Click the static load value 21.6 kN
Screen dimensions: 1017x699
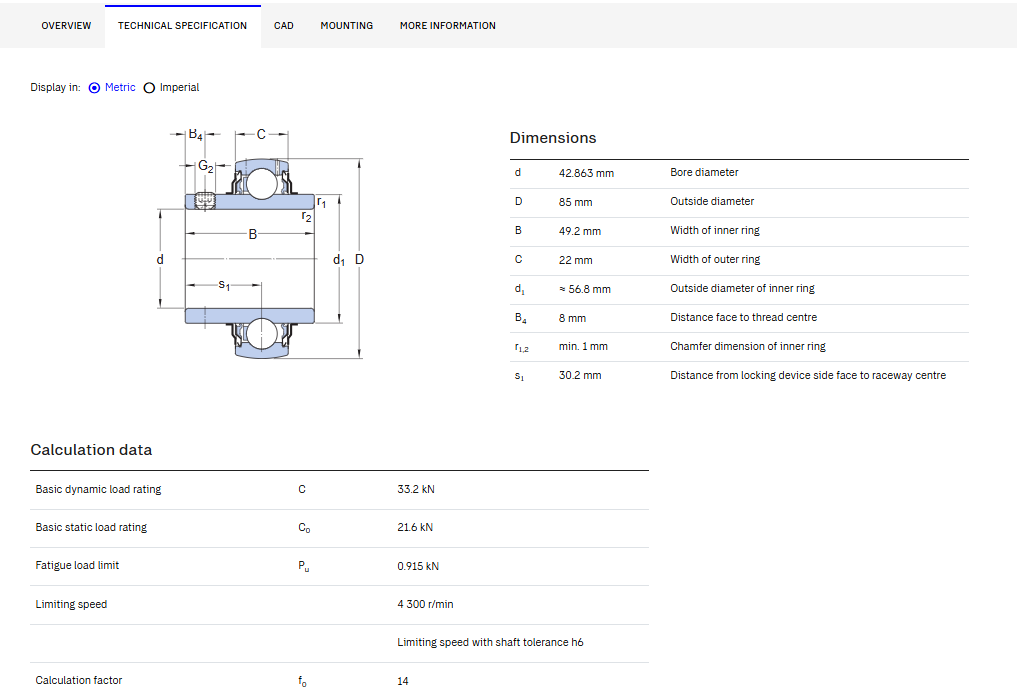(x=415, y=528)
